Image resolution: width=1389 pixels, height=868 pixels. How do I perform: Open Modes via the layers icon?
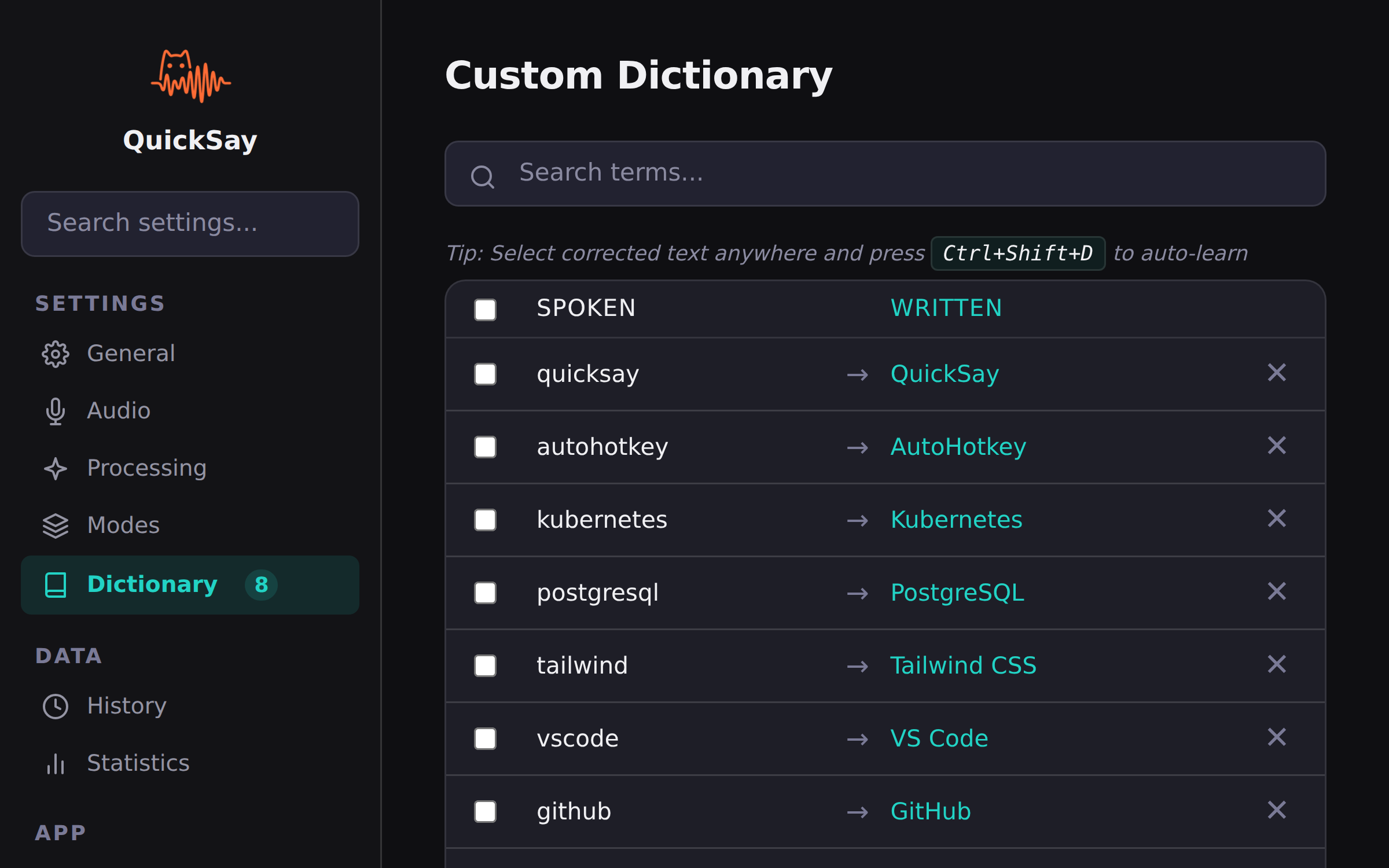coord(55,525)
